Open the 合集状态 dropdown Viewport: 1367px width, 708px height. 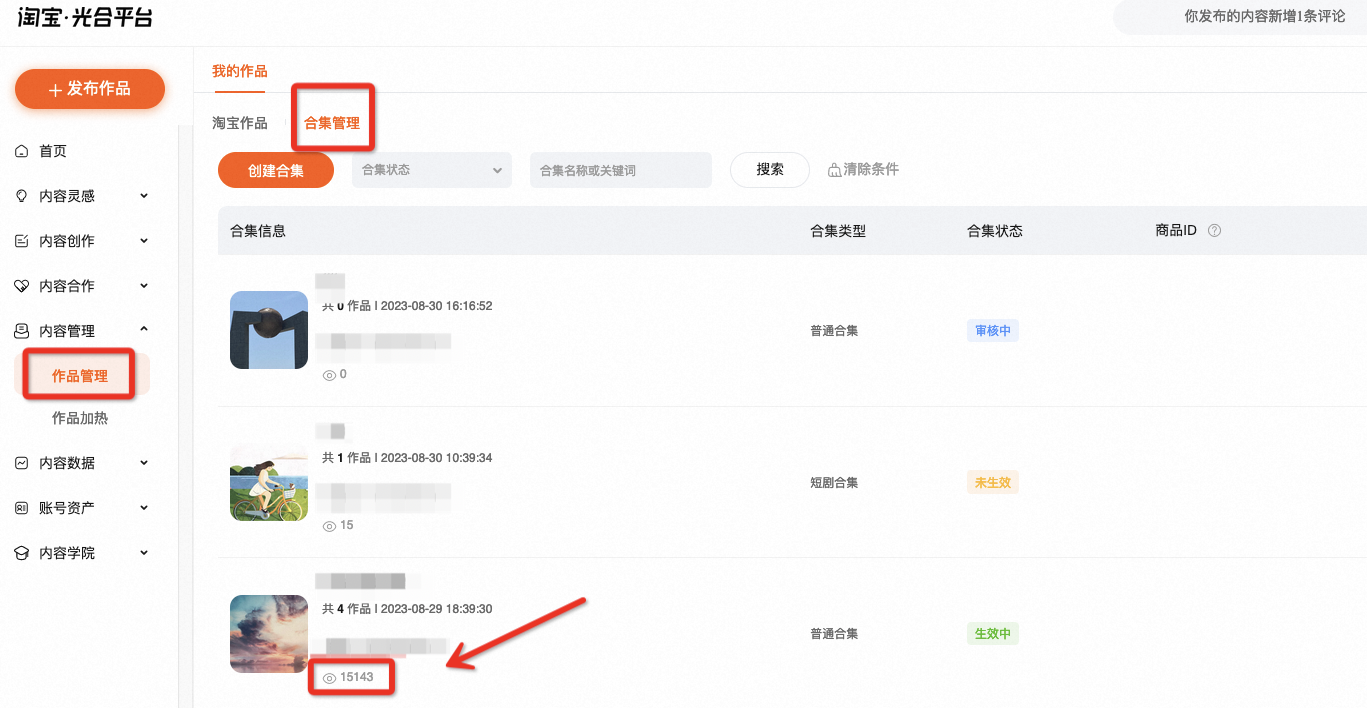(432, 170)
